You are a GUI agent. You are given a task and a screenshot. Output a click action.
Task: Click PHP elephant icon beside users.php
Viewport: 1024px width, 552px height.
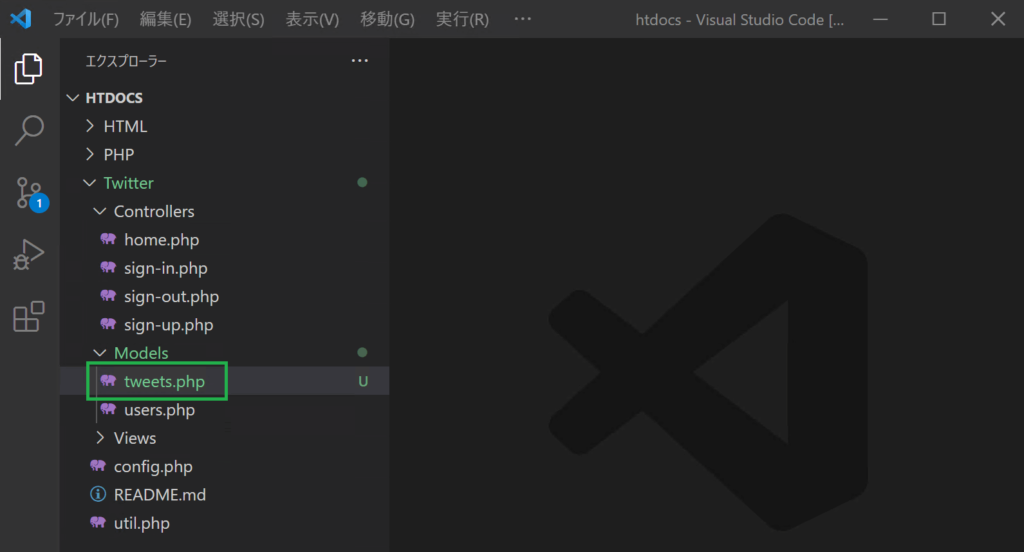point(108,409)
